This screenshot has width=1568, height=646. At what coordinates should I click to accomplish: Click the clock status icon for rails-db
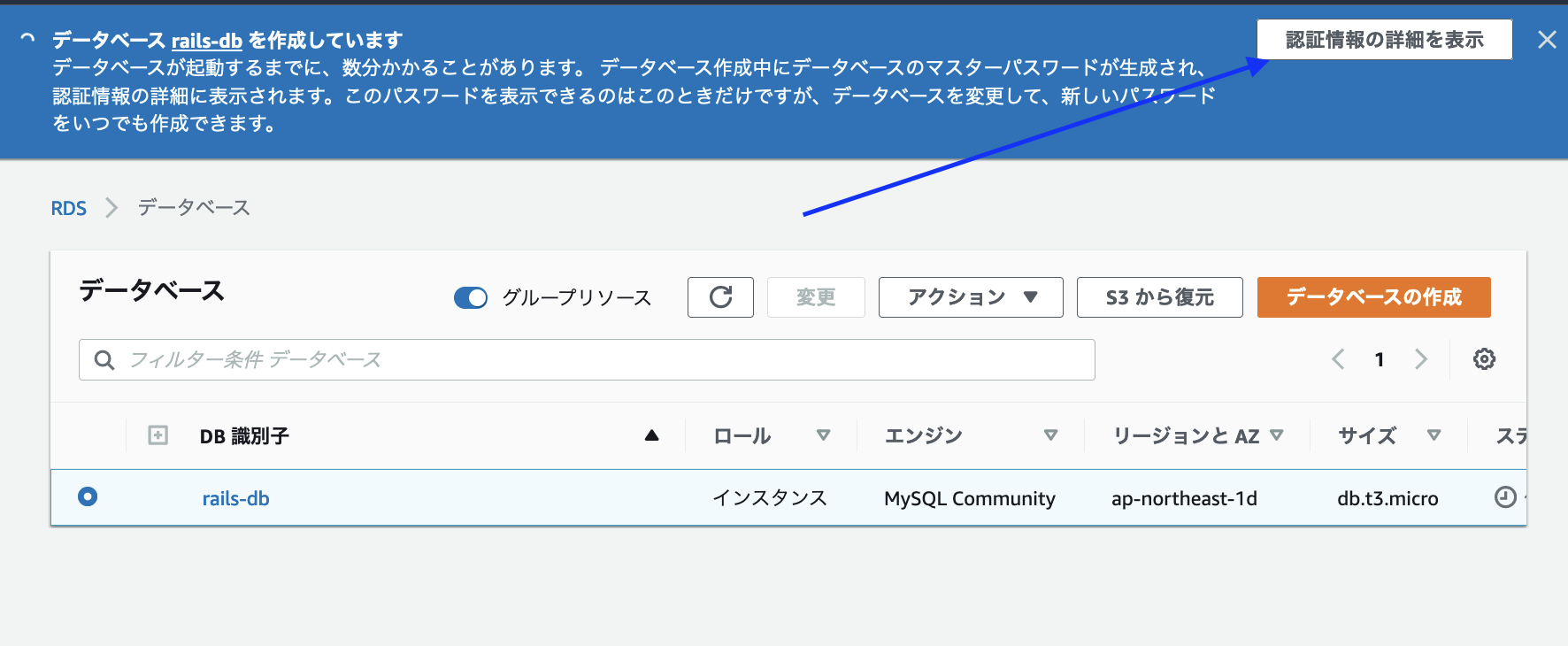click(1505, 497)
